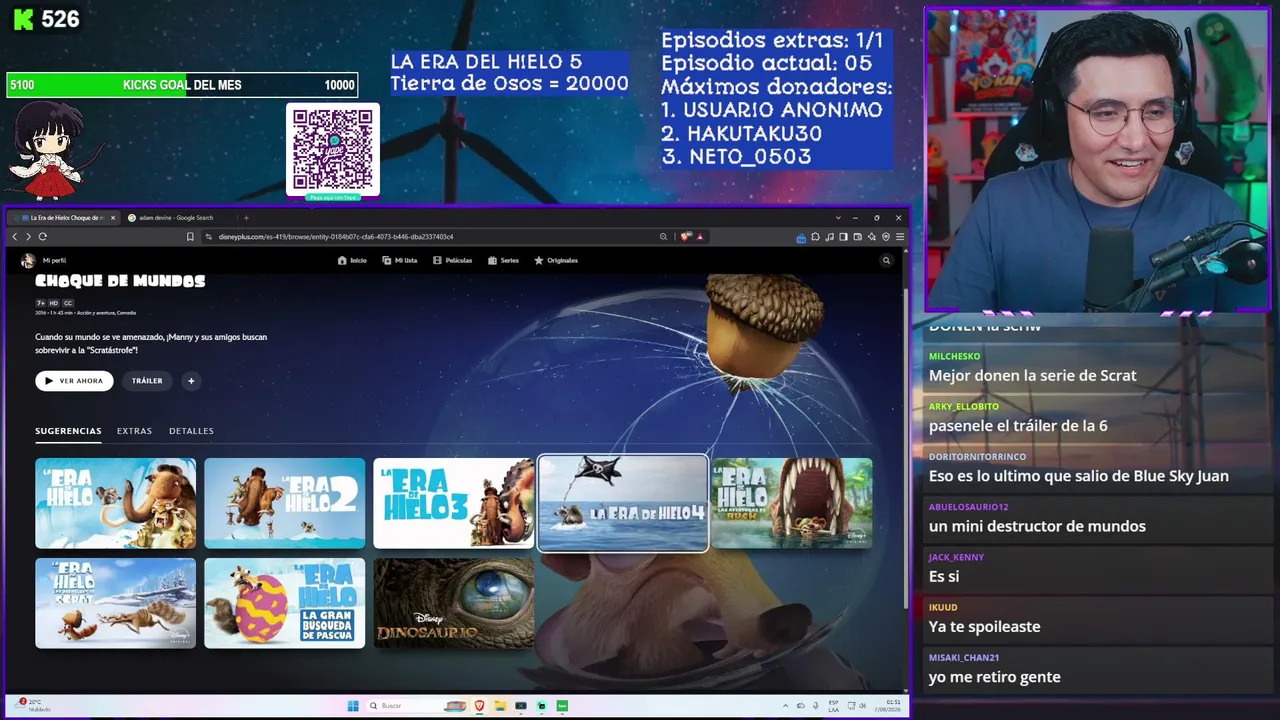Play the movie with VER AHORA

74,381
